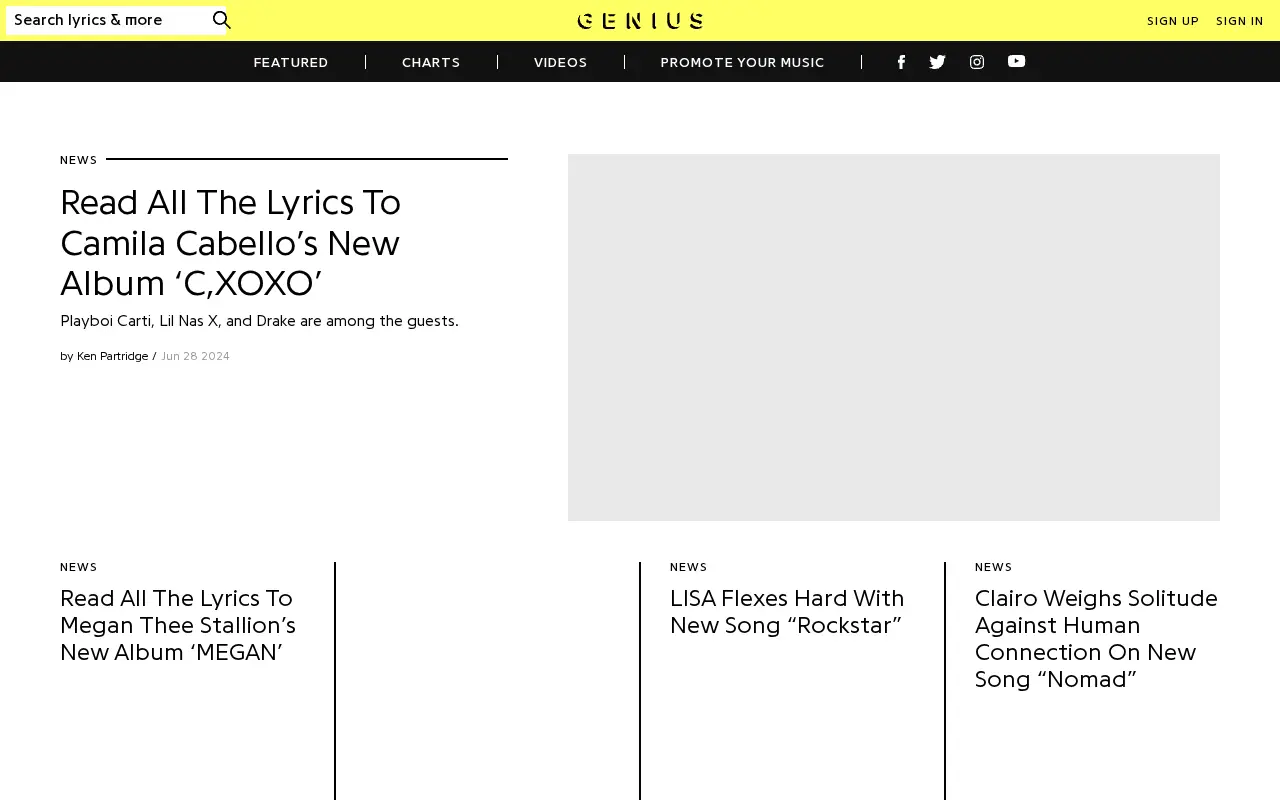The width and height of the screenshot is (1280, 800).
Task: Click the search magnifier icon
Action: 222,20
